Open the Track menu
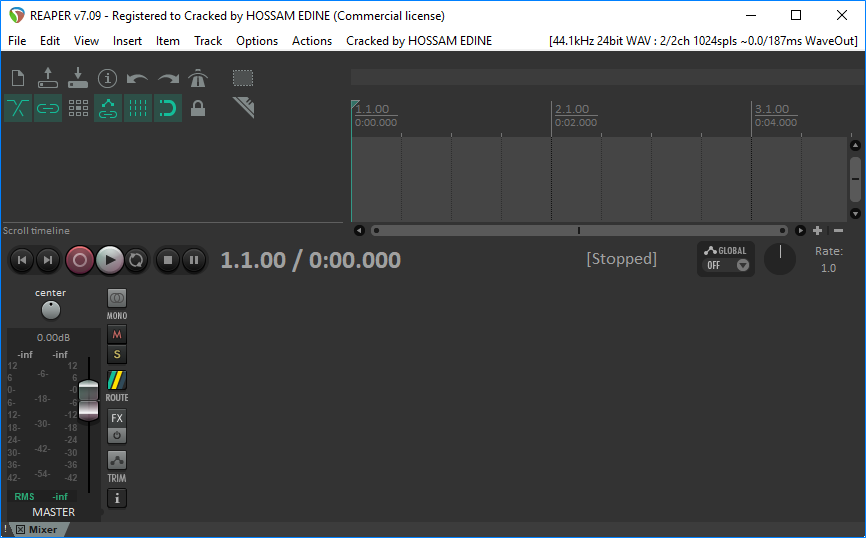Screen dimensions: 866x538 point(208,41)
